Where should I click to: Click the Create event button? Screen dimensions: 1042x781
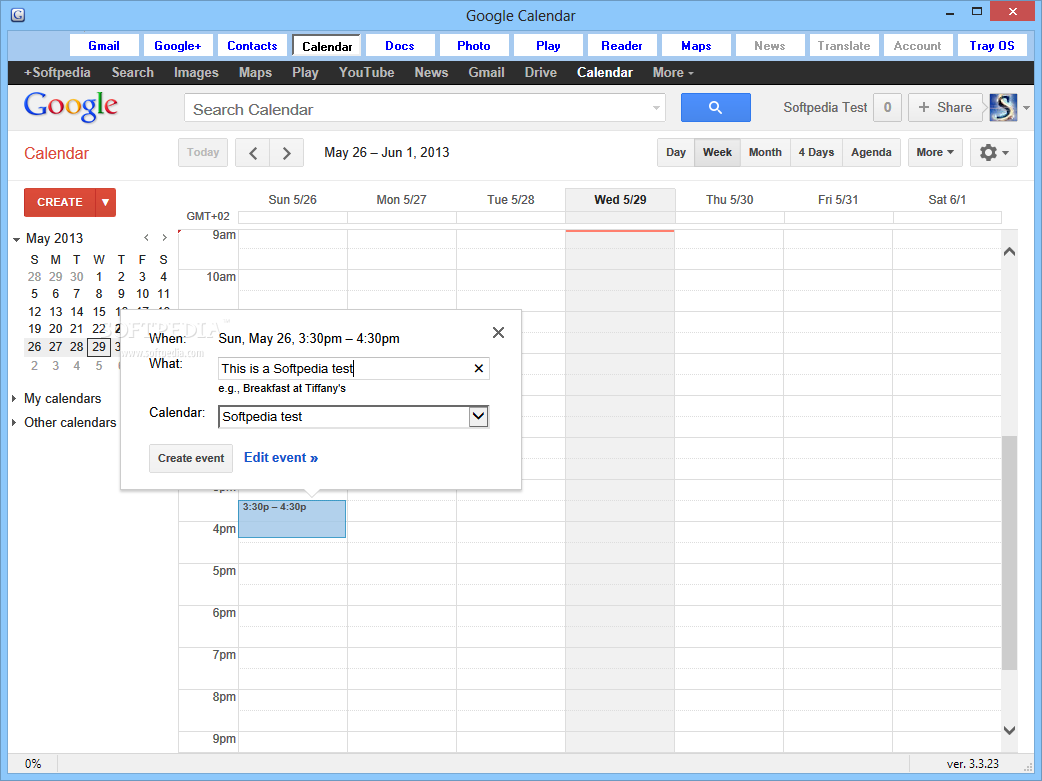pyautogui.click(x=191, y=459)
